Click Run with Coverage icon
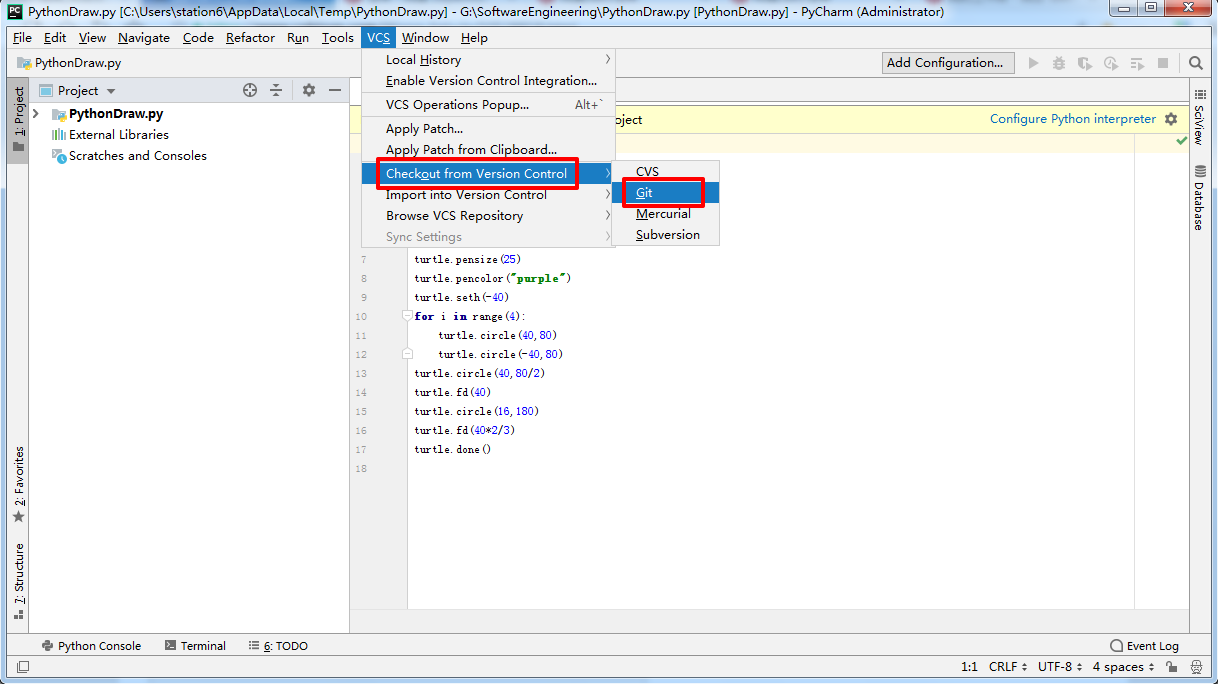1218x684 pixels. pos(1085,63)
